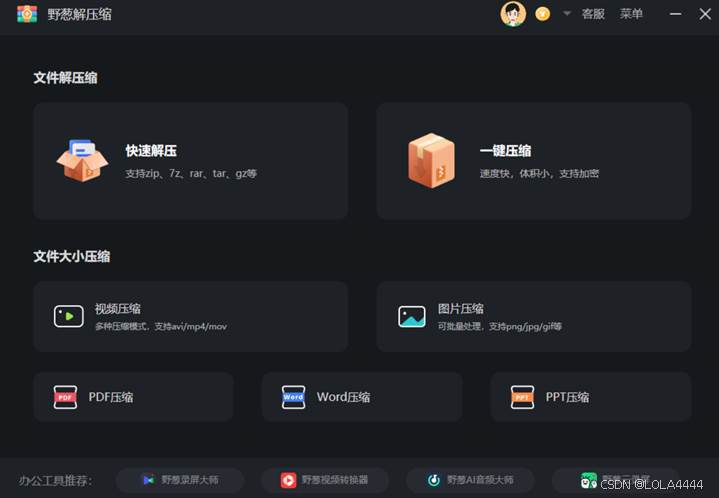Click the text 可批量处理，支持png/jpg/gif等
719x498 pixels.
[x=500, y=326]
